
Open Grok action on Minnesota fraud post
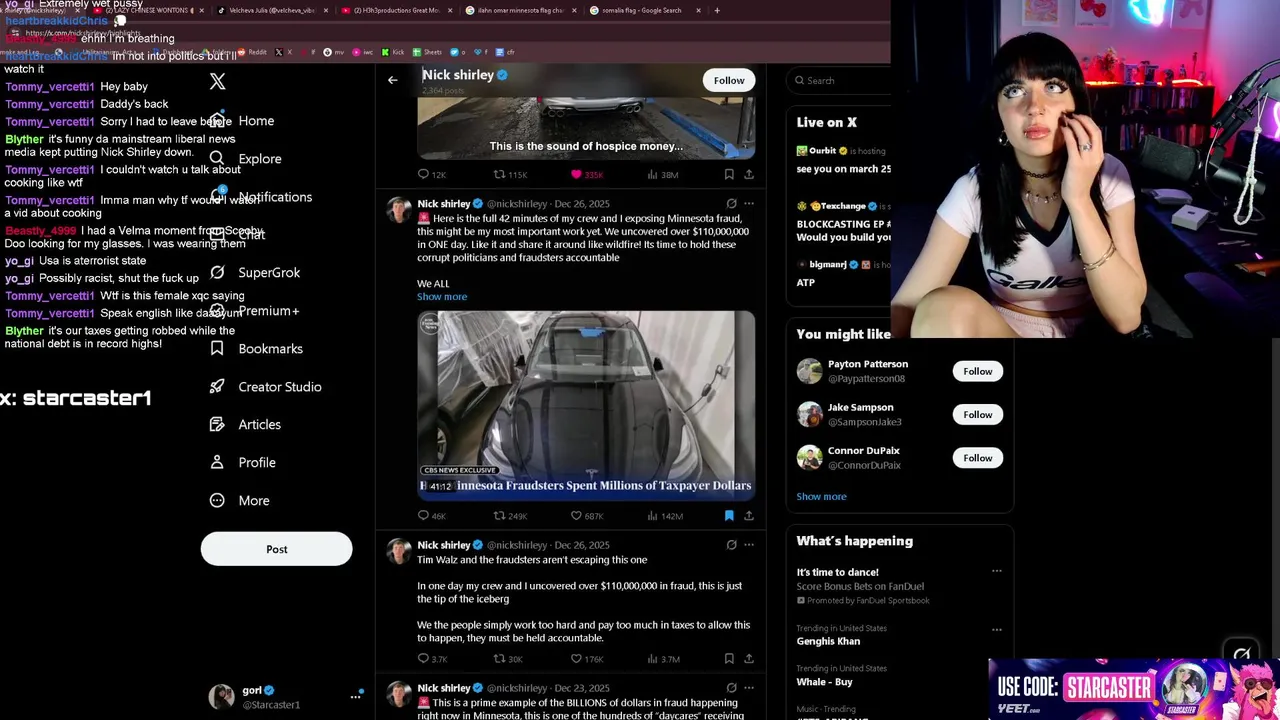click(x=731, y=204)
